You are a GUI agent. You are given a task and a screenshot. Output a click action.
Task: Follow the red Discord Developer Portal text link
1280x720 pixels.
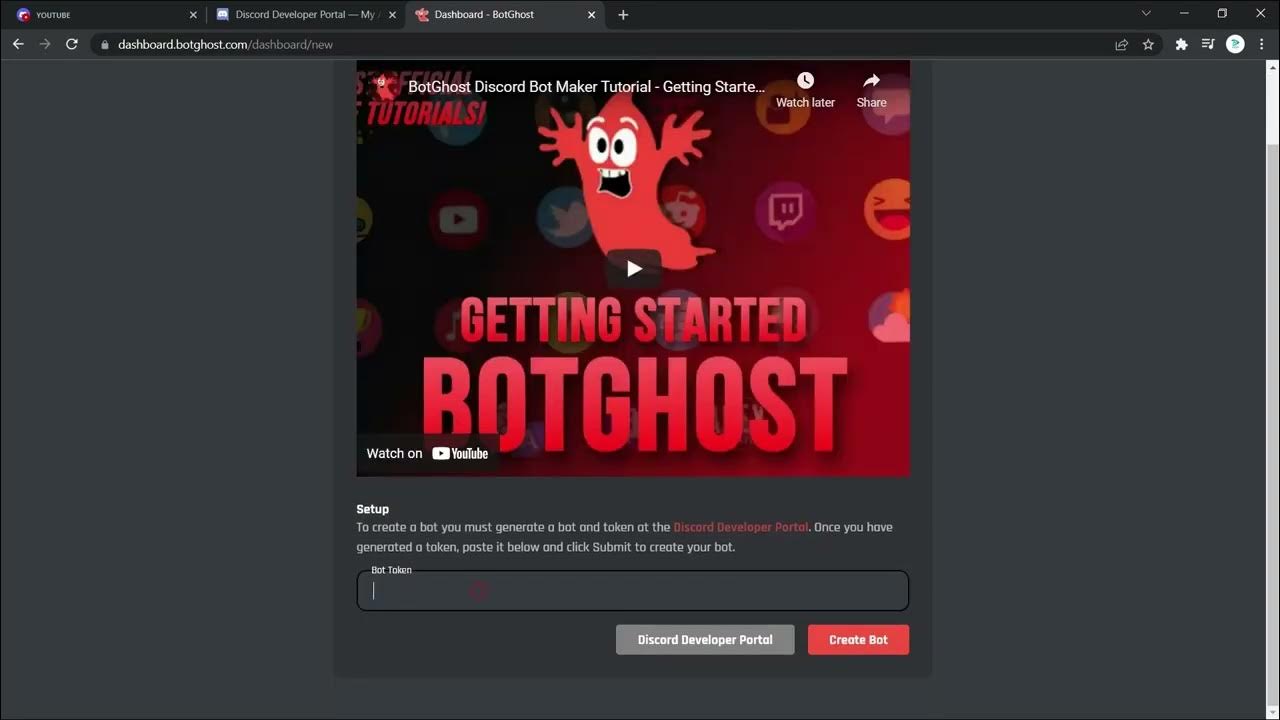pyautogui.click(x=741, y=527)
